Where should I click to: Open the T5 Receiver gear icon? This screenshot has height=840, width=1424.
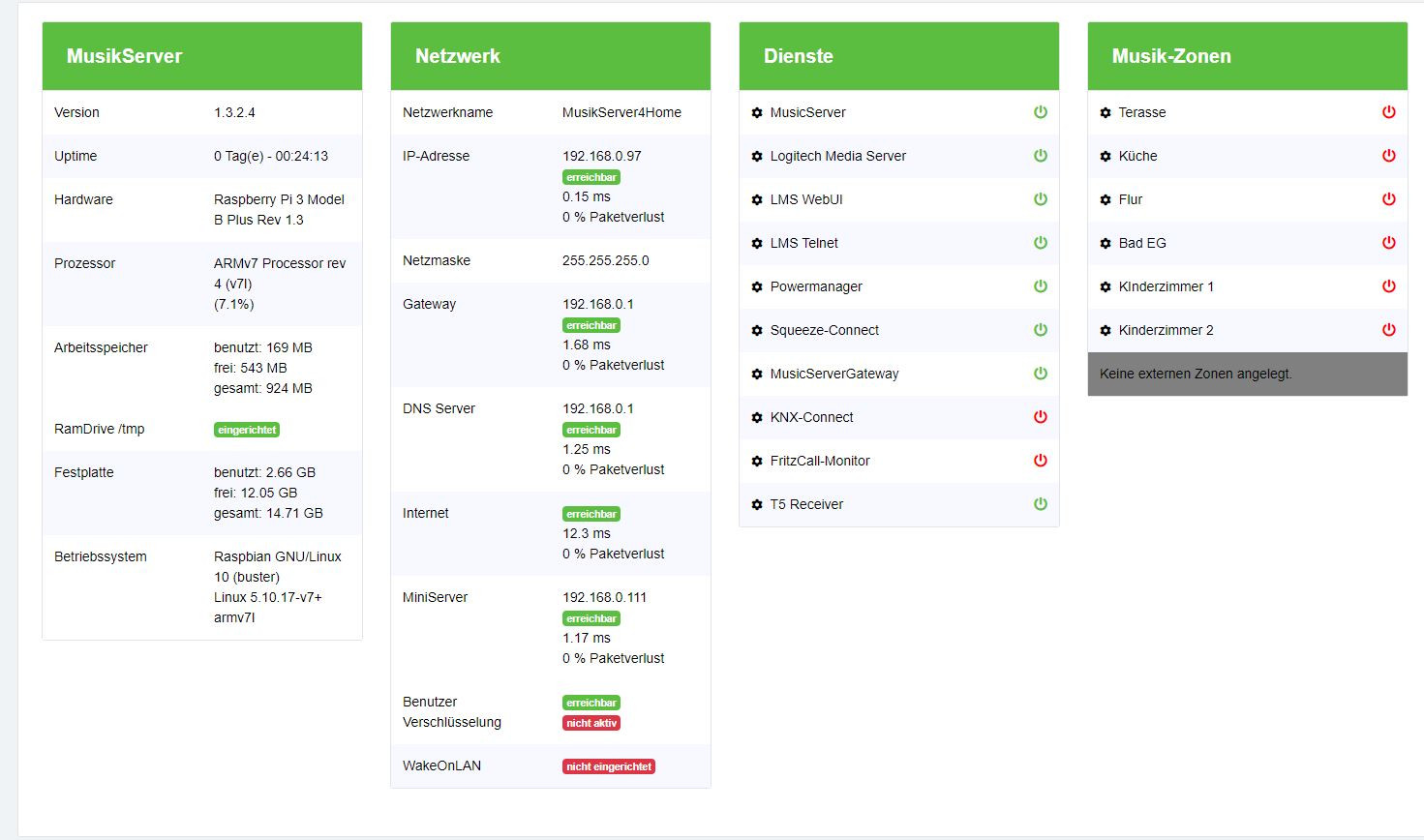point(757,505)
